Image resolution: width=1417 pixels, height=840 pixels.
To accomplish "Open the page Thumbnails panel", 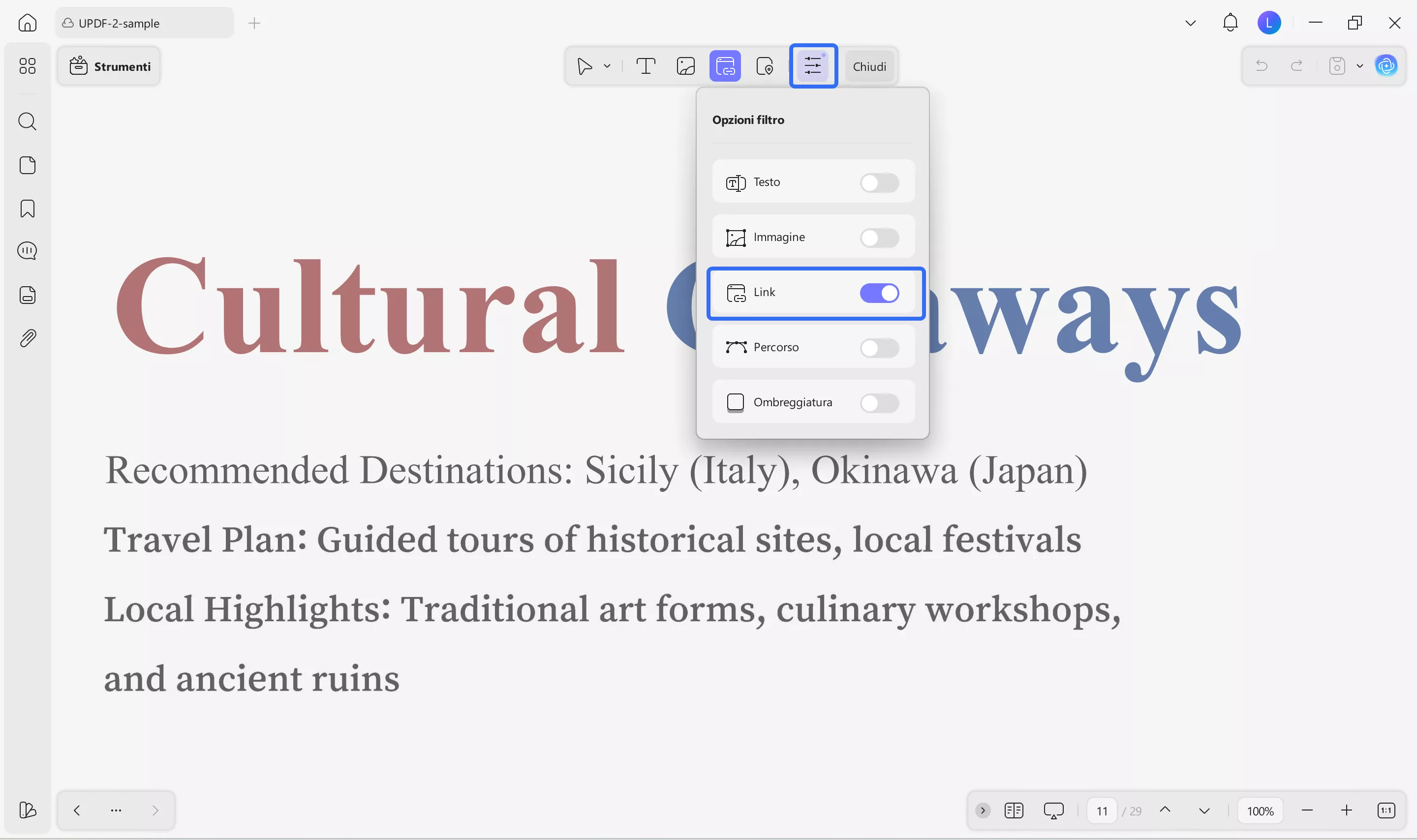I will [27, 165].
